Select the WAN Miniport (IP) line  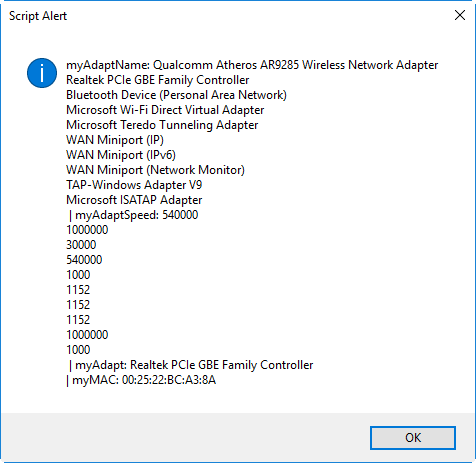(x=115, y=140)
